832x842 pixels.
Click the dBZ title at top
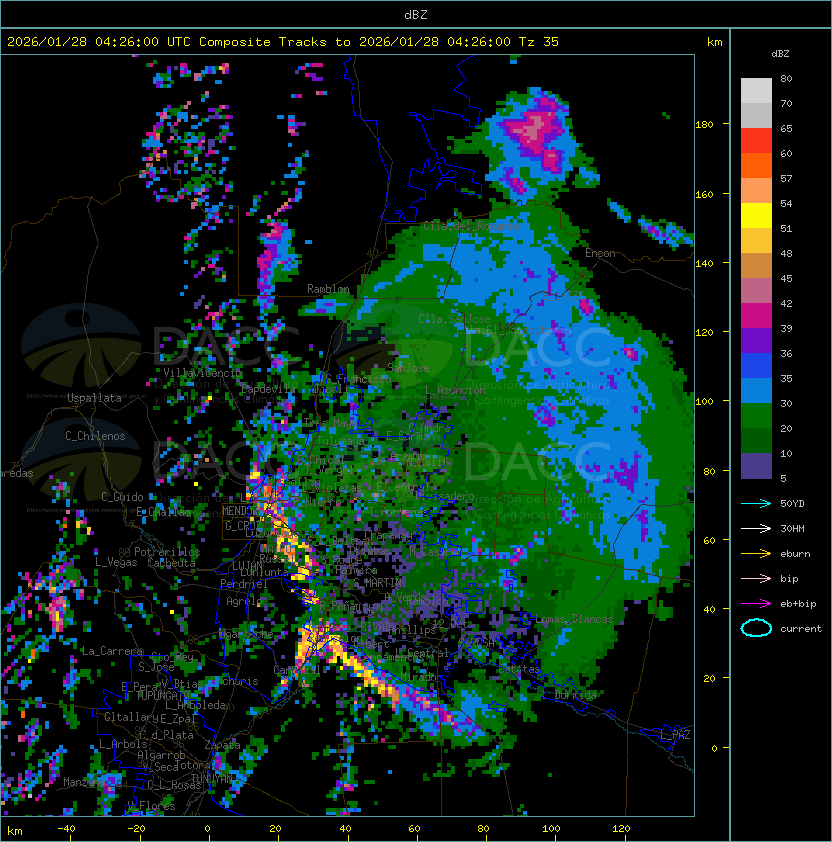415,14
